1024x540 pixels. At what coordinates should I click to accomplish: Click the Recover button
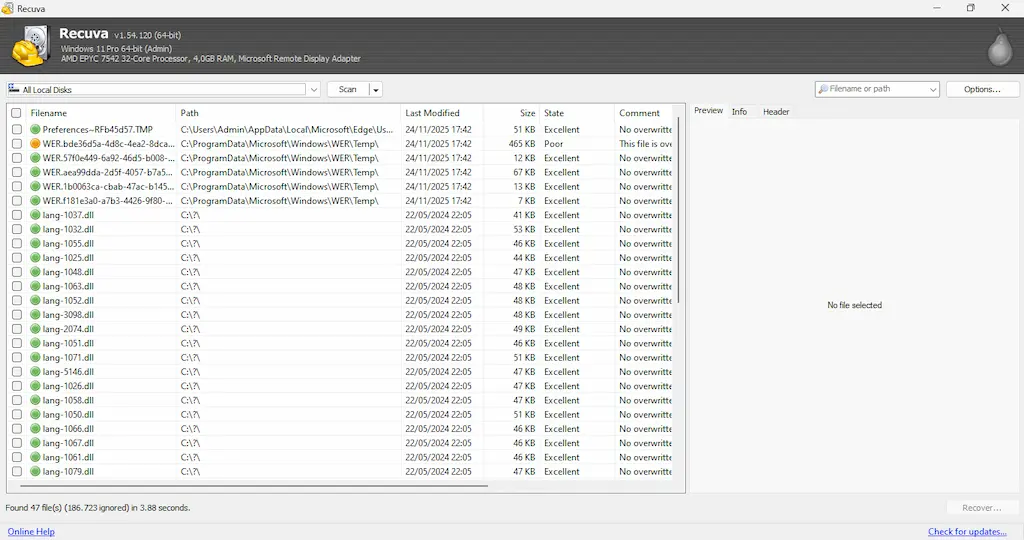pyautogui.click(x=982, y=507)
